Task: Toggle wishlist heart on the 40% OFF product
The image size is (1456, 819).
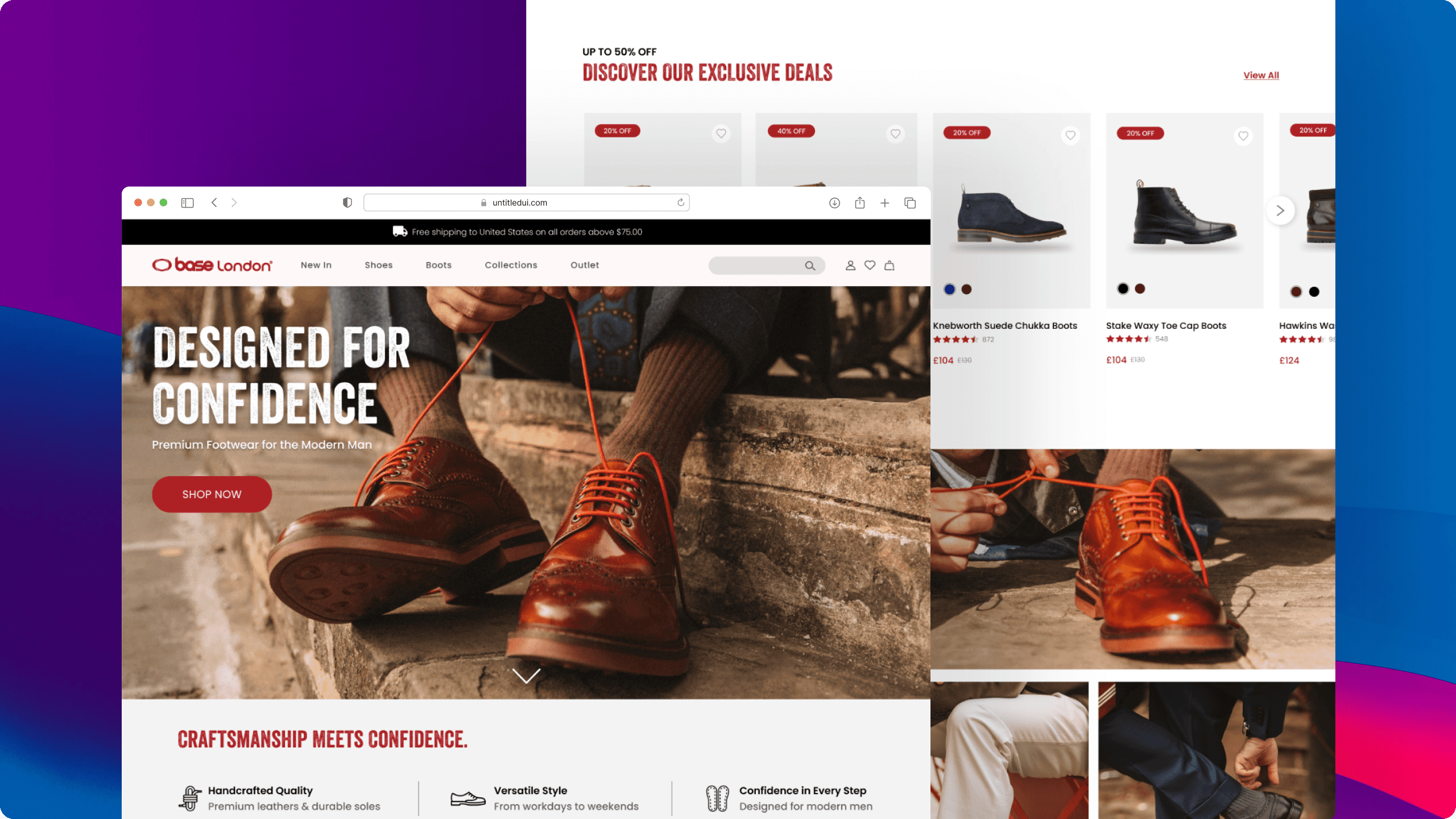Action: tap(895, 134)
